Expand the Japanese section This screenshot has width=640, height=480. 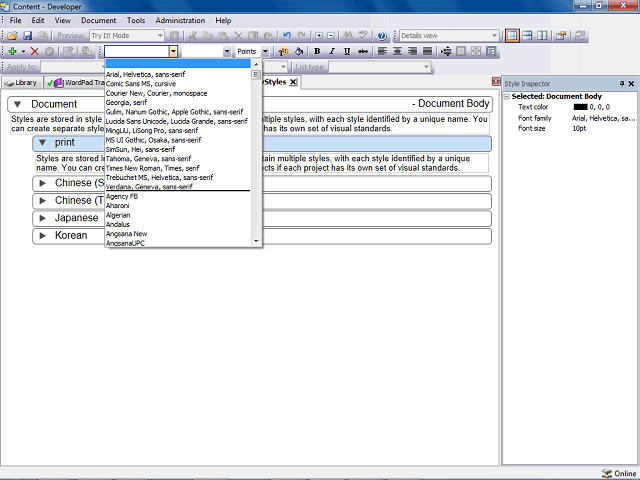(x=42, y=218)
